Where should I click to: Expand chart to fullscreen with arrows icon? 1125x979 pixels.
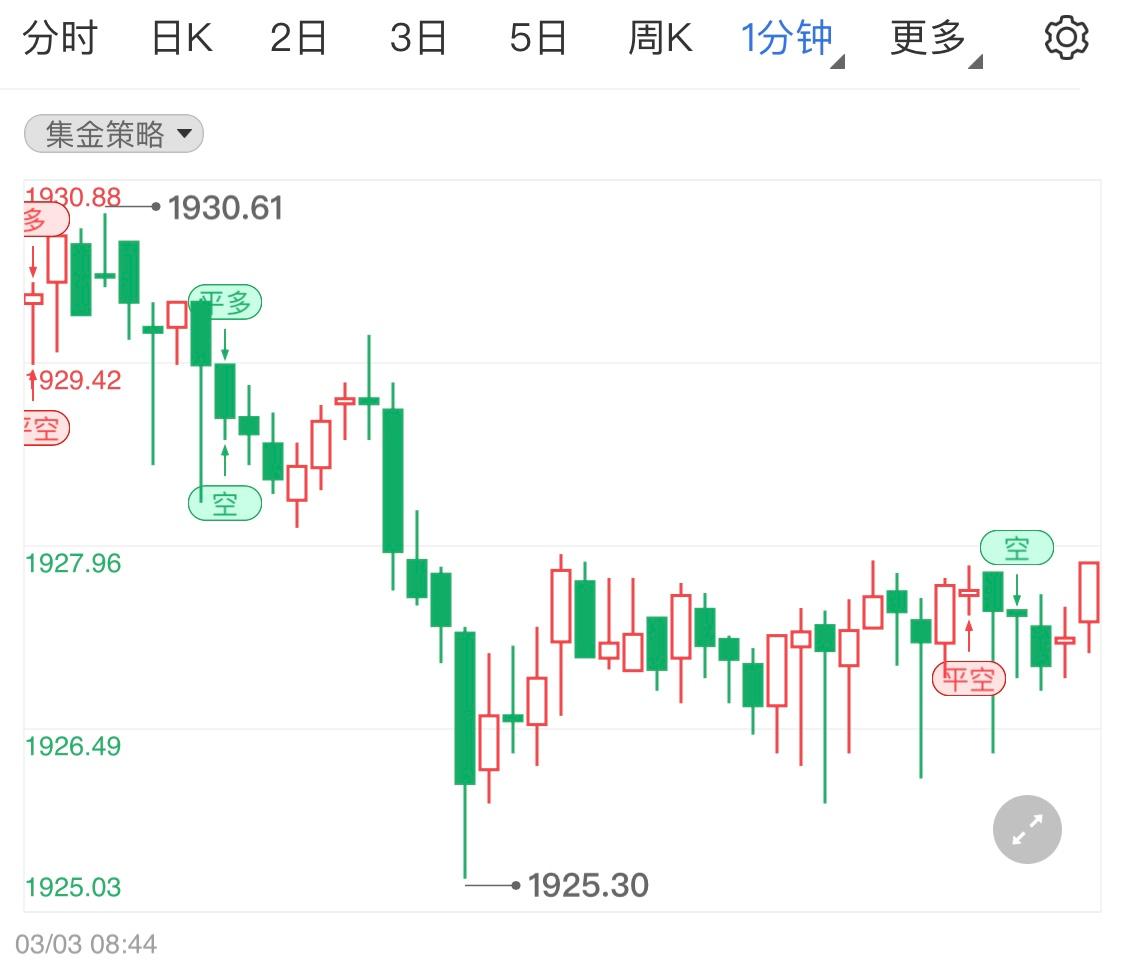(1027, 829)
